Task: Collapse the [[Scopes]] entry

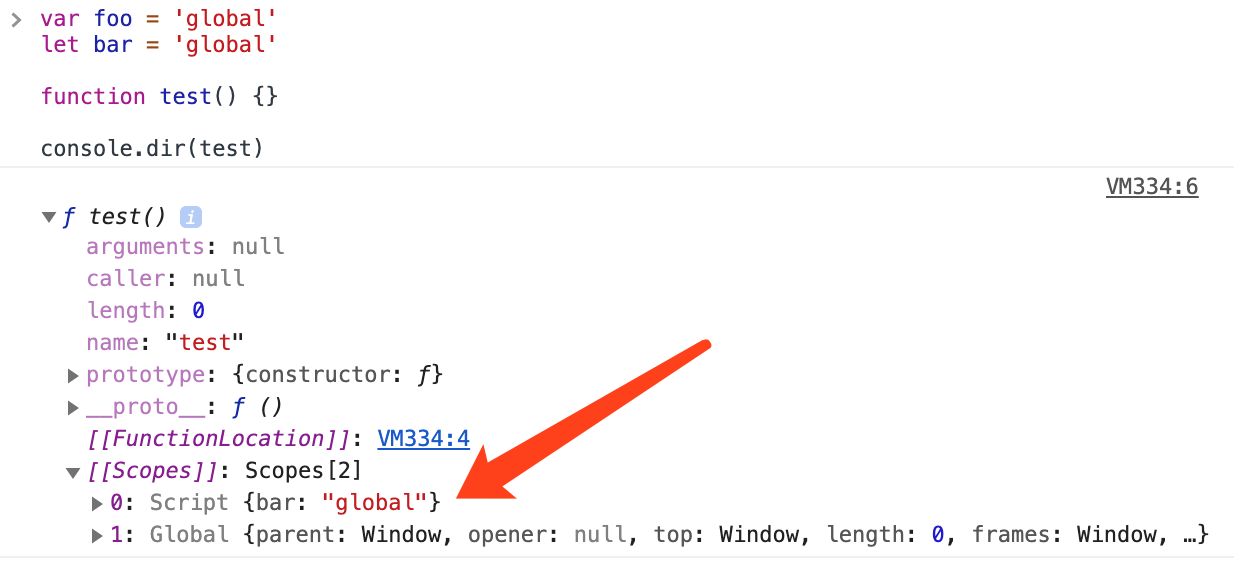Action: pyautogui.click(x=73, y=472)
